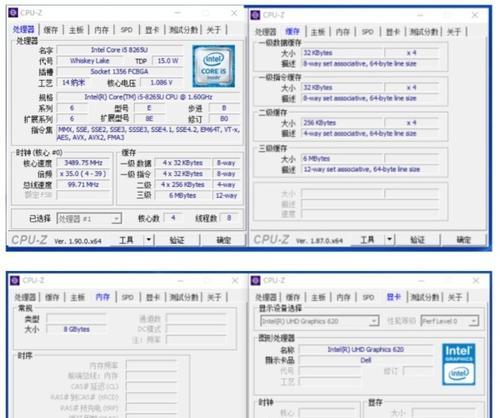The image size is (500, 418).
Task: Close the processor window (Ver. 1.90.0)
Action: pyautogui.click(x=234, y=13)
